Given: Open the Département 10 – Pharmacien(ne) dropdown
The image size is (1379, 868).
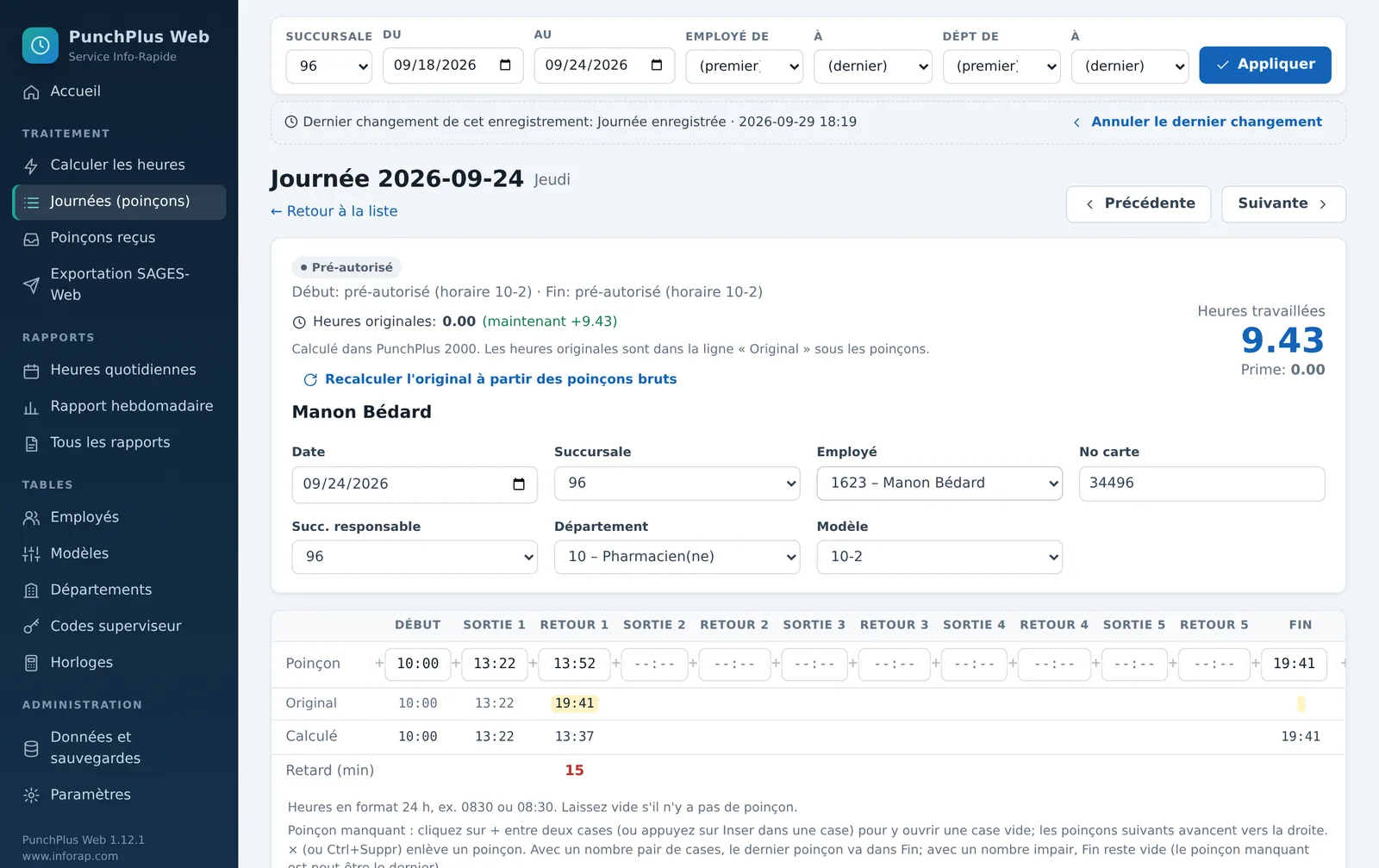Looking at the screenshot, I should click(677, 557).
